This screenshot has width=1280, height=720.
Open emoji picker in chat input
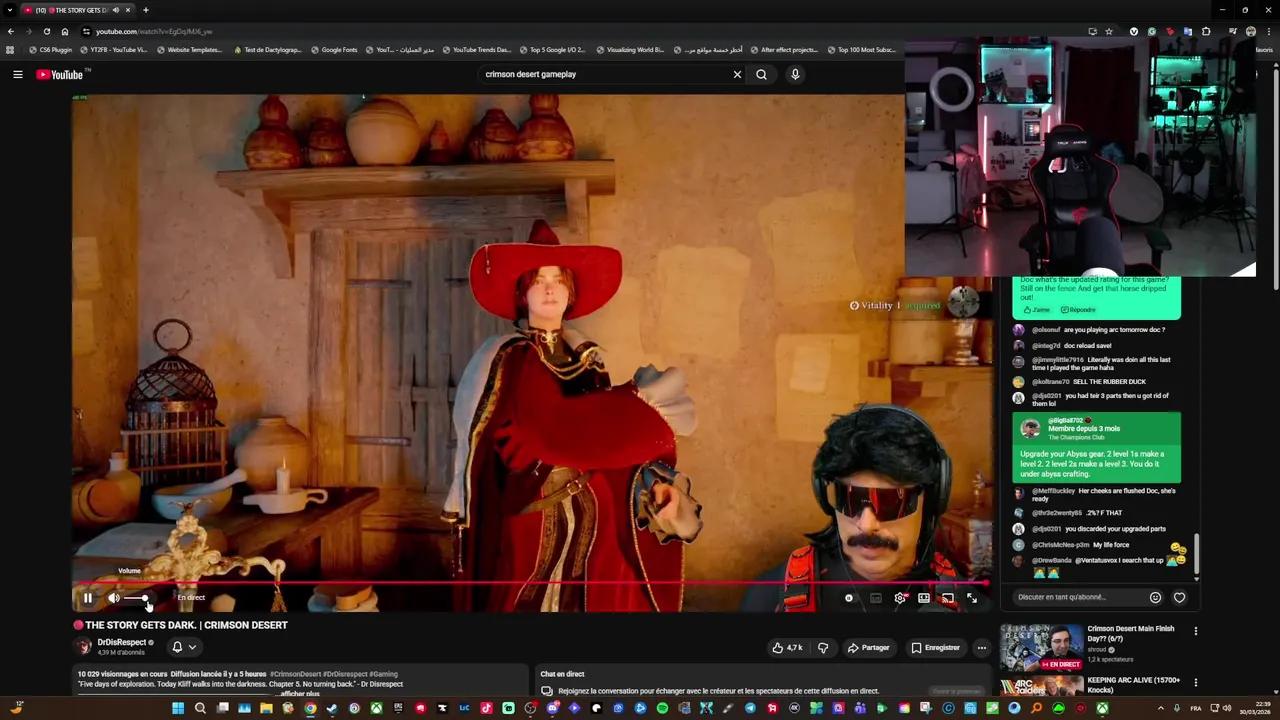pyautogui.click(x=1155, y=598)
